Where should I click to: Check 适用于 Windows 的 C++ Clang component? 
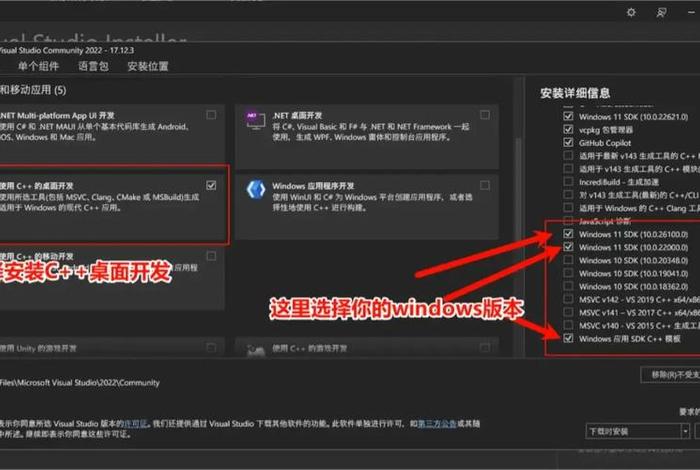[x=568, y=208]
